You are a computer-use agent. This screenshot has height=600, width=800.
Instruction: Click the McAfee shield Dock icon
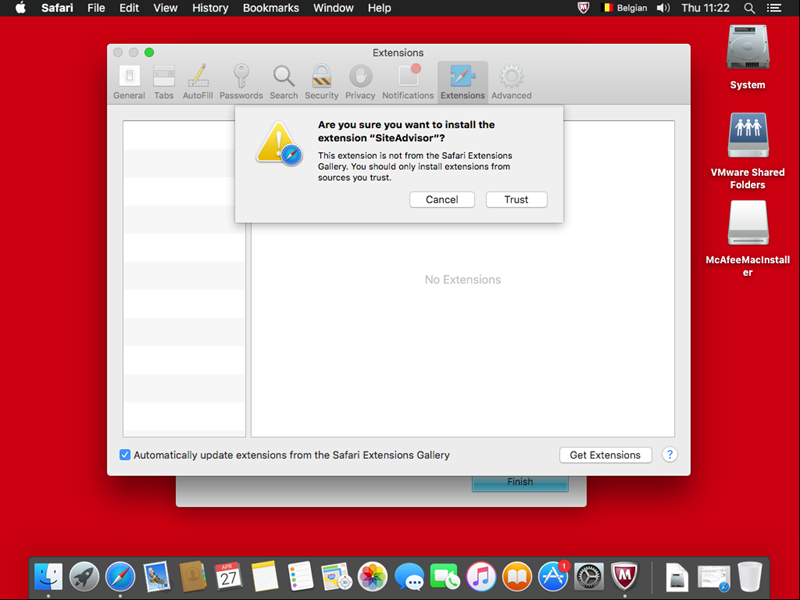click(x=625, y=577)
